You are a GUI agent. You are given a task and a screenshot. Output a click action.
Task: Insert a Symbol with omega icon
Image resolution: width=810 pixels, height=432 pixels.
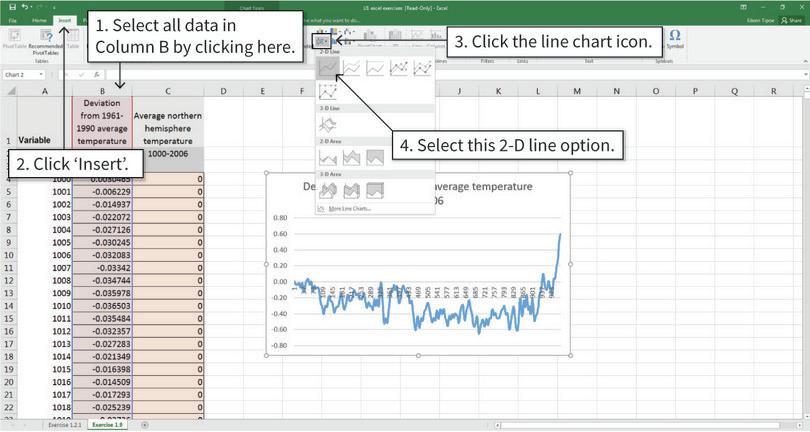[x=675, y=39]
